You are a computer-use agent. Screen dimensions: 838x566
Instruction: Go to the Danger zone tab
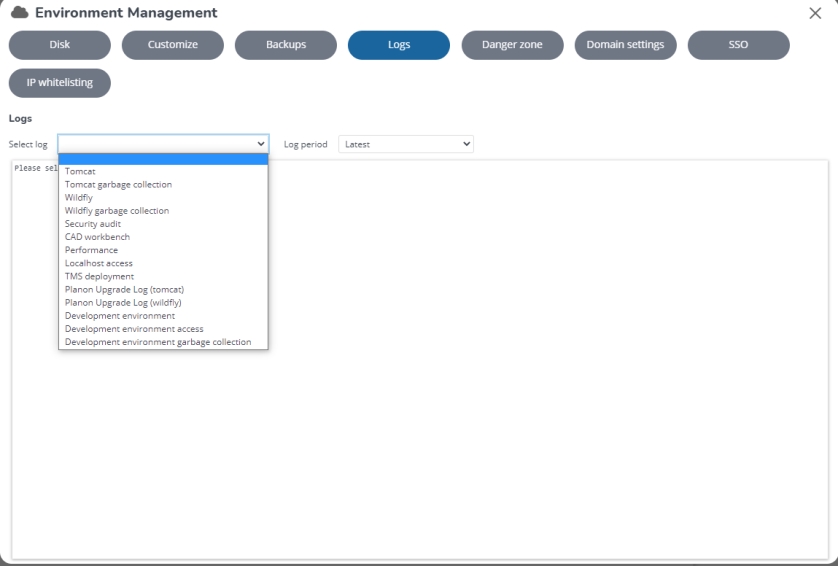(x=512, y=45)
